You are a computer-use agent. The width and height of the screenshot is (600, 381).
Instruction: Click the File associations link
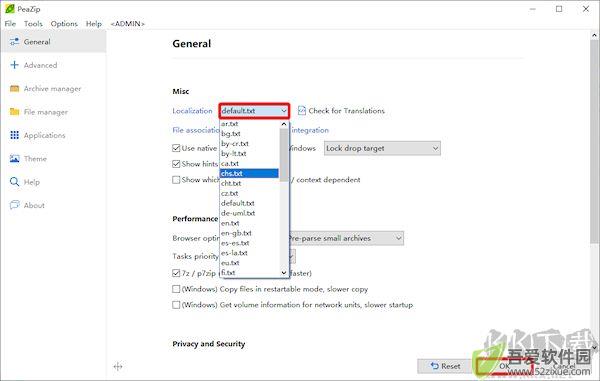[x=196, y=130]
